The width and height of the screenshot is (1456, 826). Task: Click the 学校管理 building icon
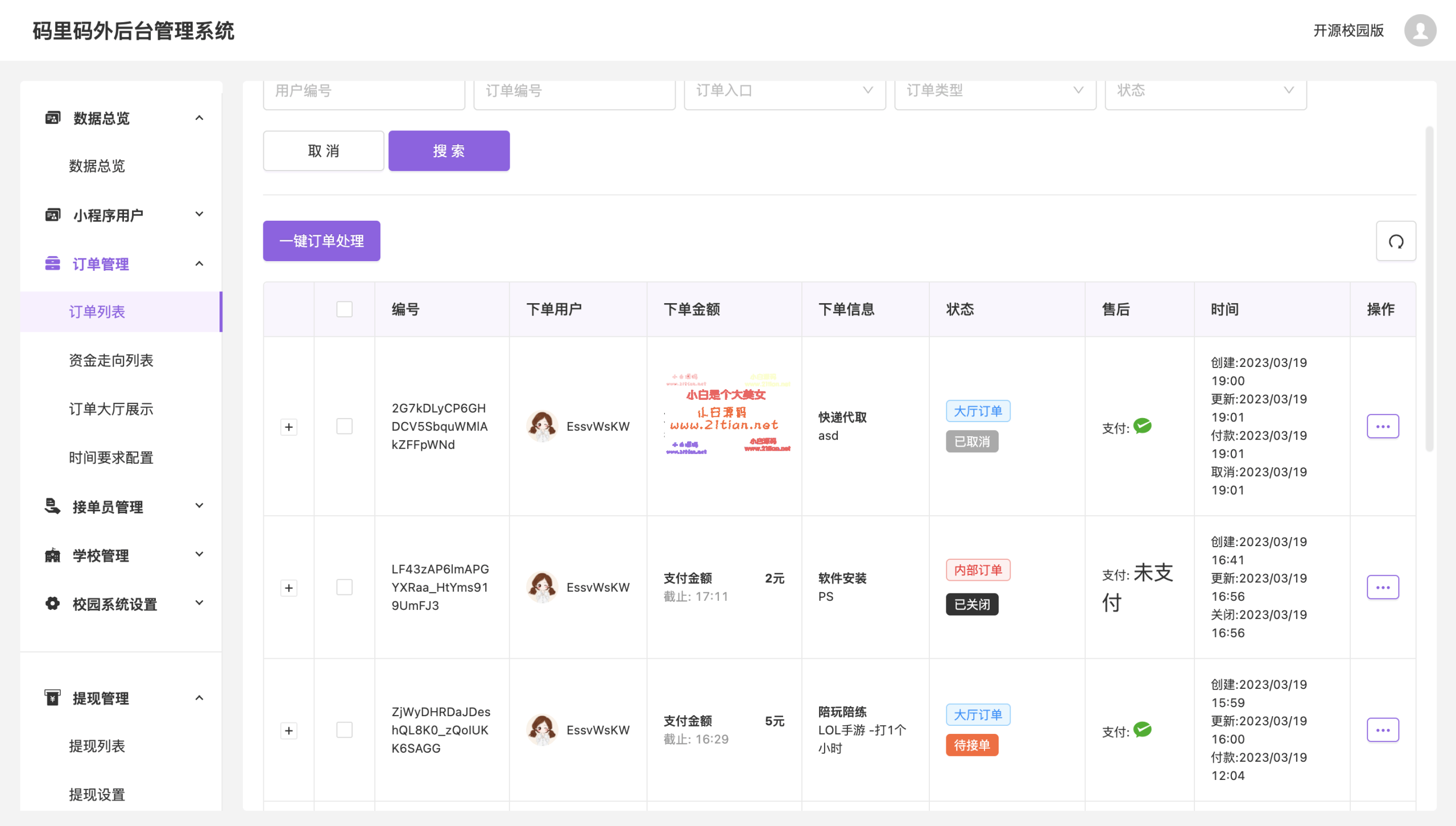click(52, 555)
